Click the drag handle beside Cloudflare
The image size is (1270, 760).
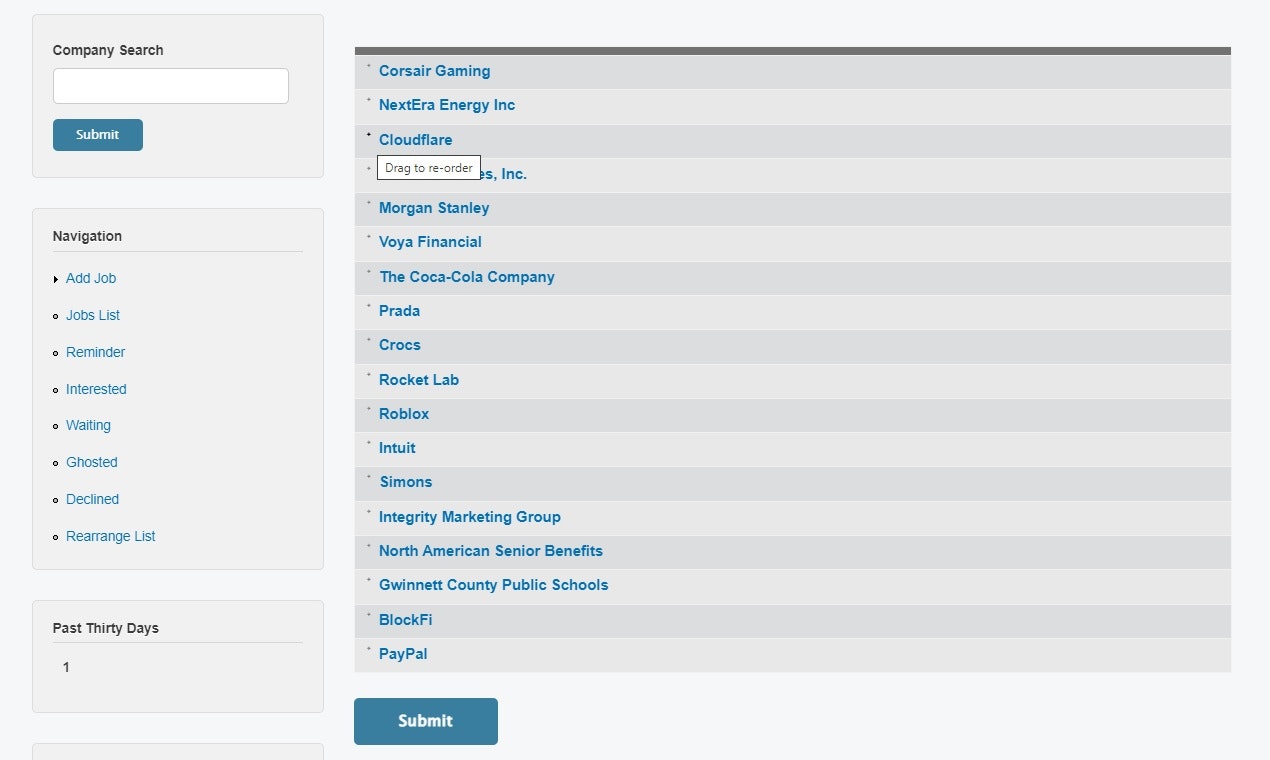[x=368, y=134]
